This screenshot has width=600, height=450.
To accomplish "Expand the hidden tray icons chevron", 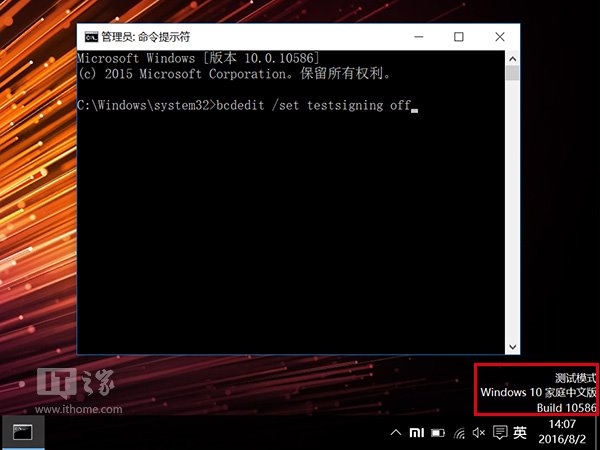I will [396, 433].
